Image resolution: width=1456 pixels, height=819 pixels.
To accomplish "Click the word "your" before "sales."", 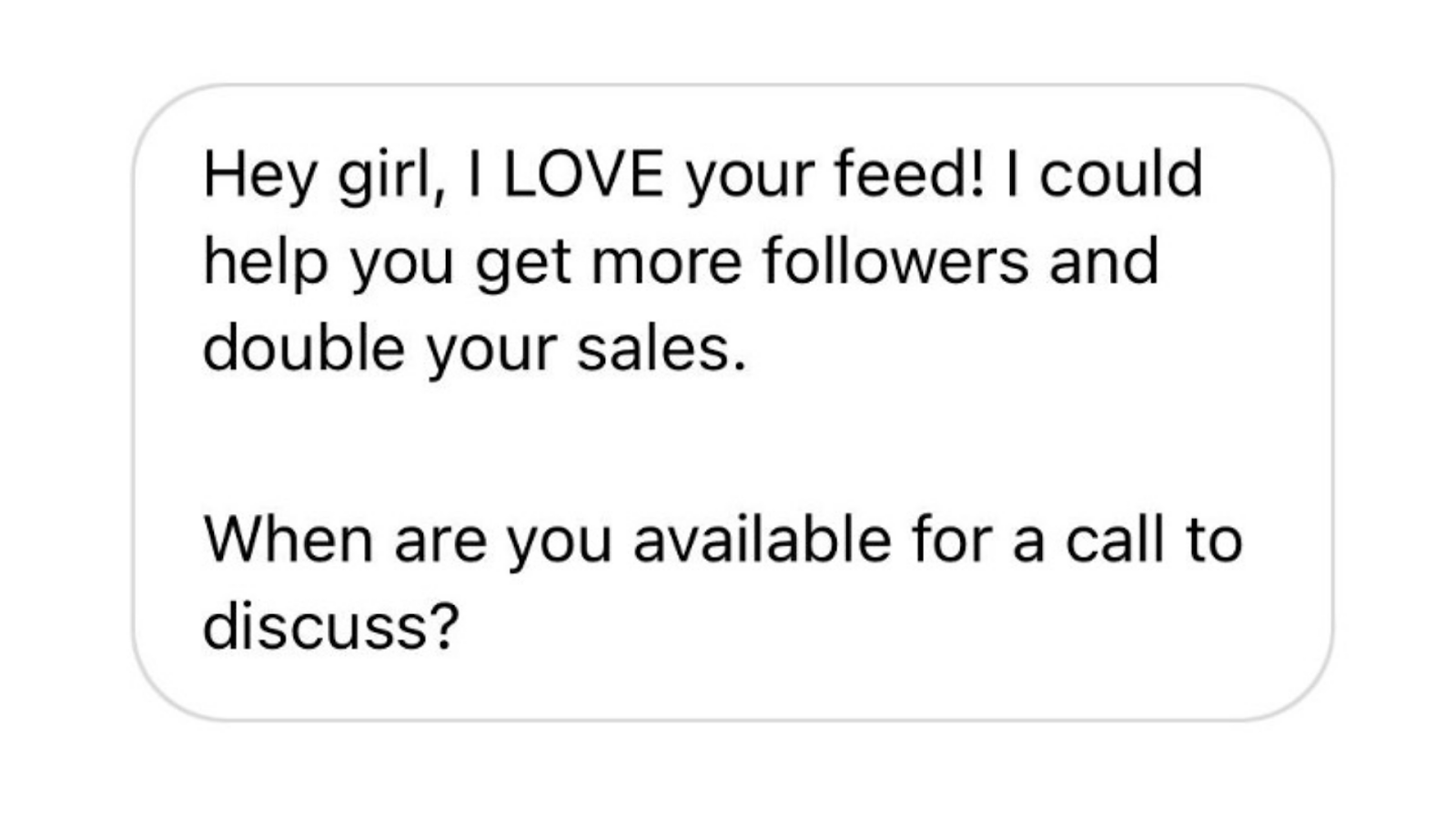I will coord(490,349).
